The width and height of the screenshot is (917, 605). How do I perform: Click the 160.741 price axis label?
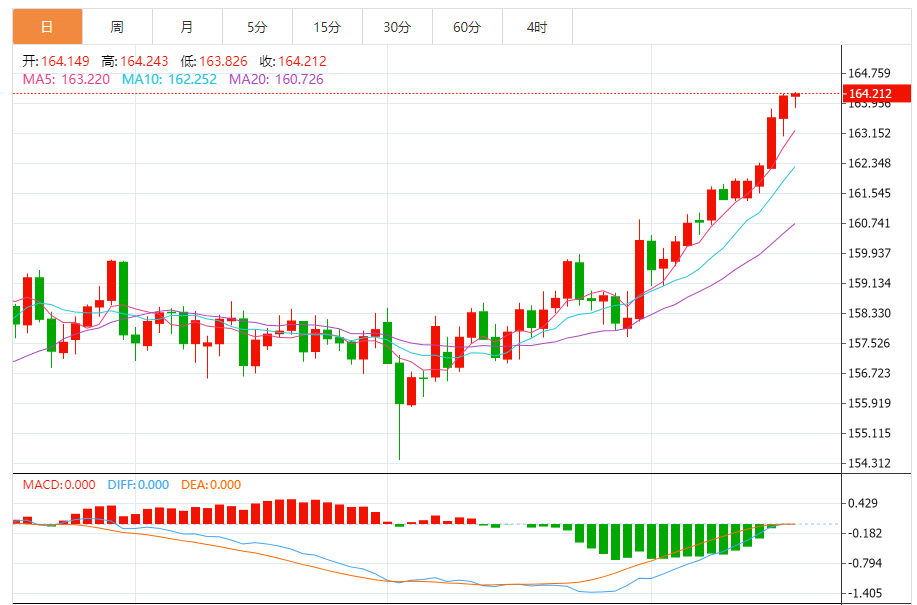870,223
